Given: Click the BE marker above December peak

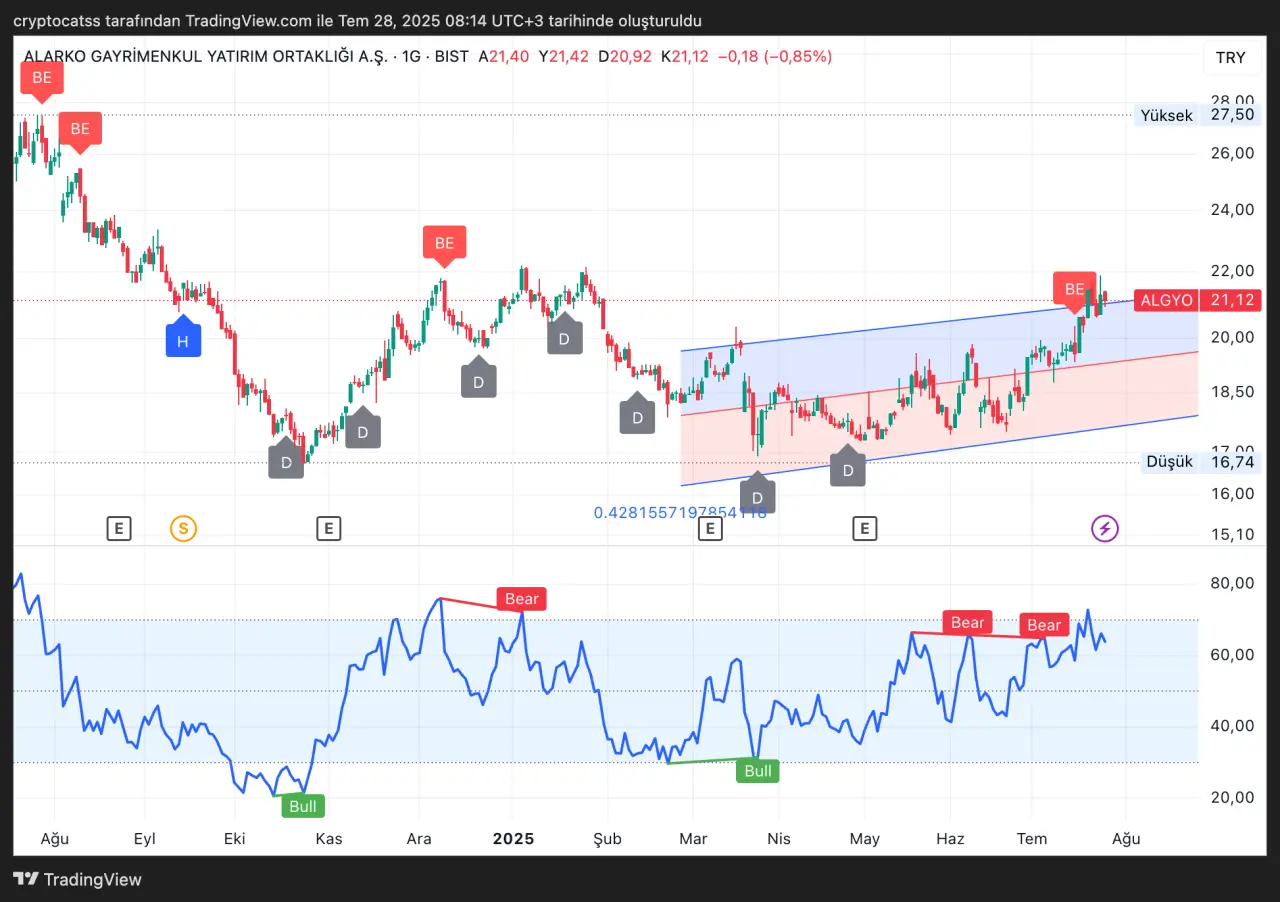Looking at the screenshot, I should point(444,243).
